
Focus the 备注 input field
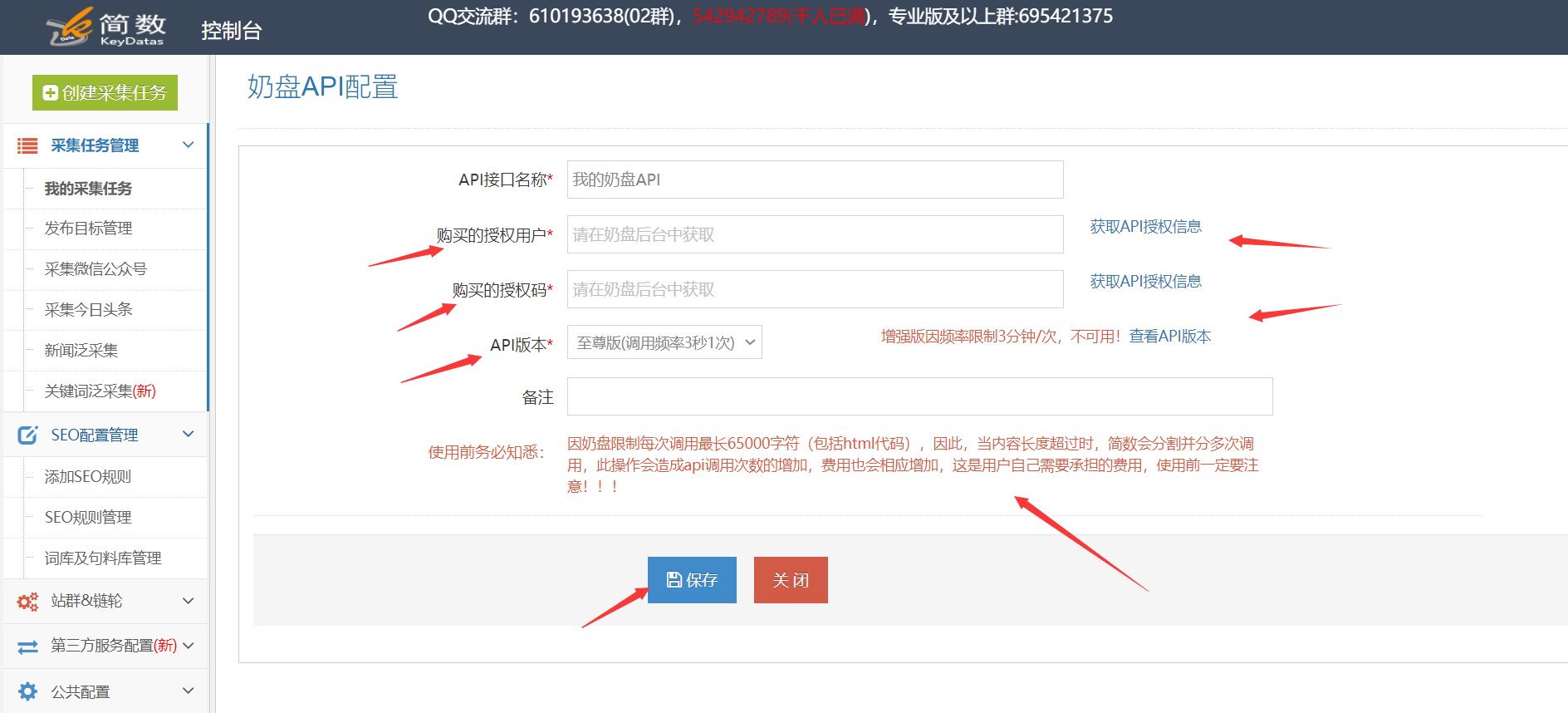click(919, 396)
